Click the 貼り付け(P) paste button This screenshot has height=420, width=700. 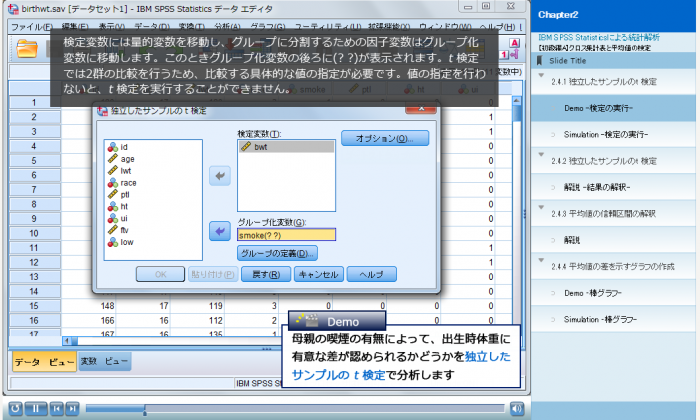[x=212, y=274]
